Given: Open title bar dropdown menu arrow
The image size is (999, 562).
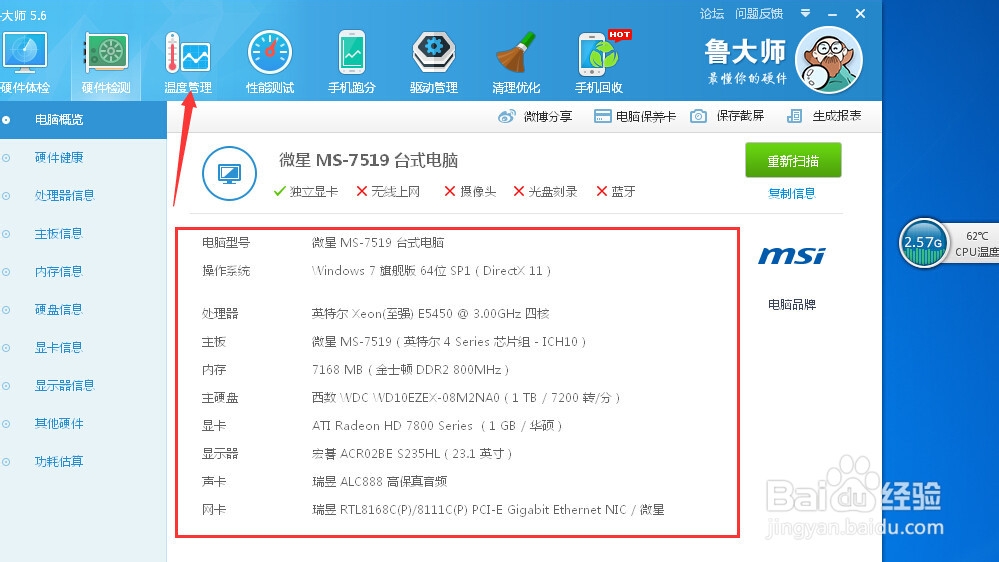Looking at the screenshot, I should coord(805,13).
